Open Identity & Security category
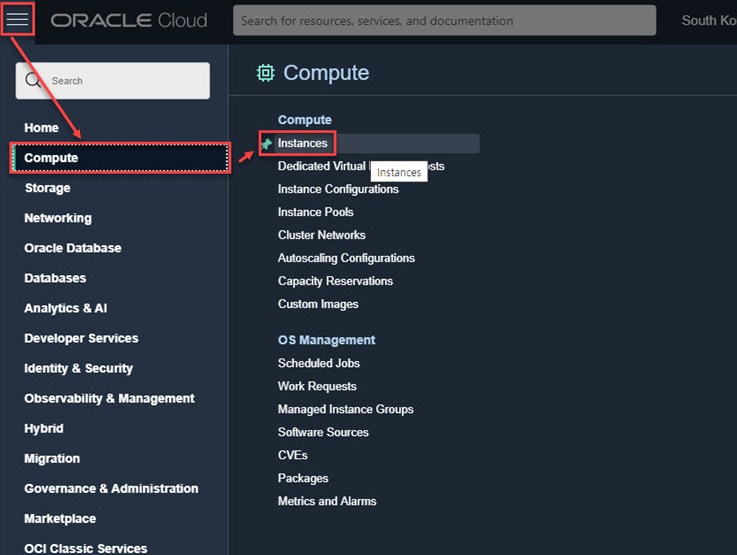Image resolution: width=737 pixels, height=555 pixels. 78,368
